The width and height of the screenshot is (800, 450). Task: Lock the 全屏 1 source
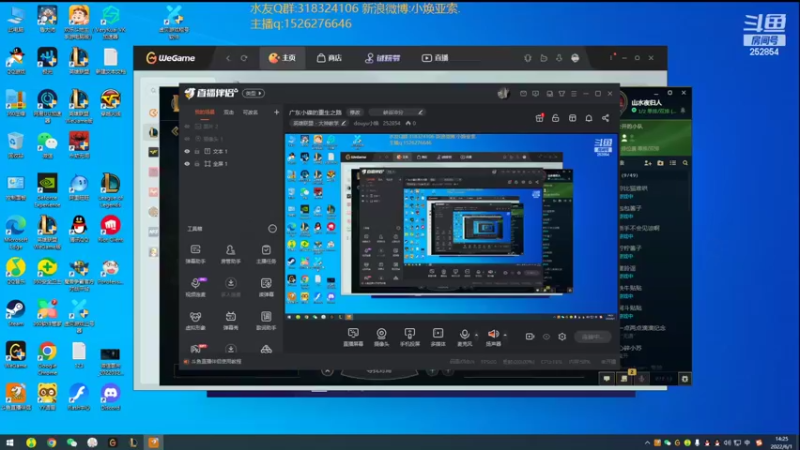coord(197,164)
